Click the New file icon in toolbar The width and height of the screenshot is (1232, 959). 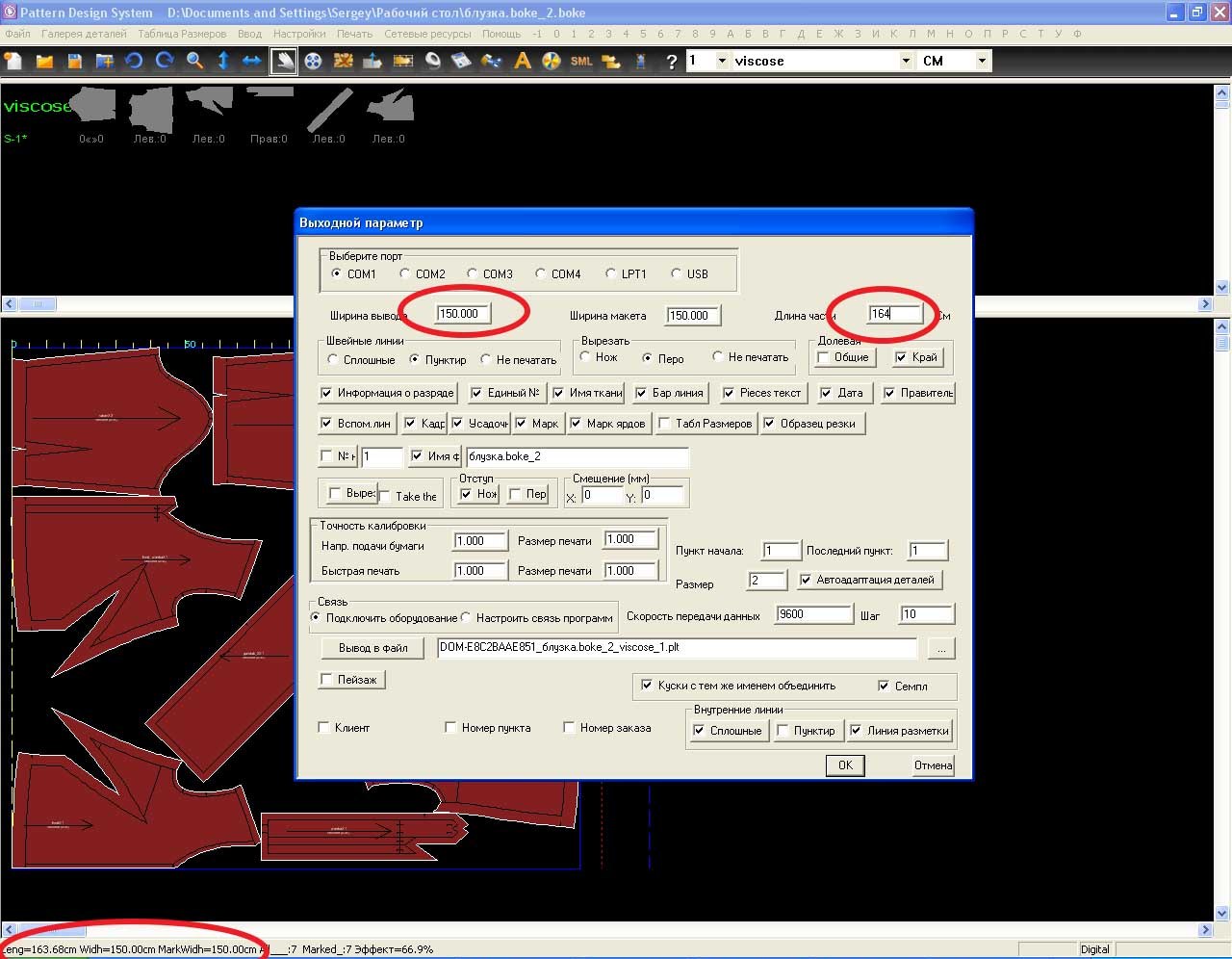point(13,61)
